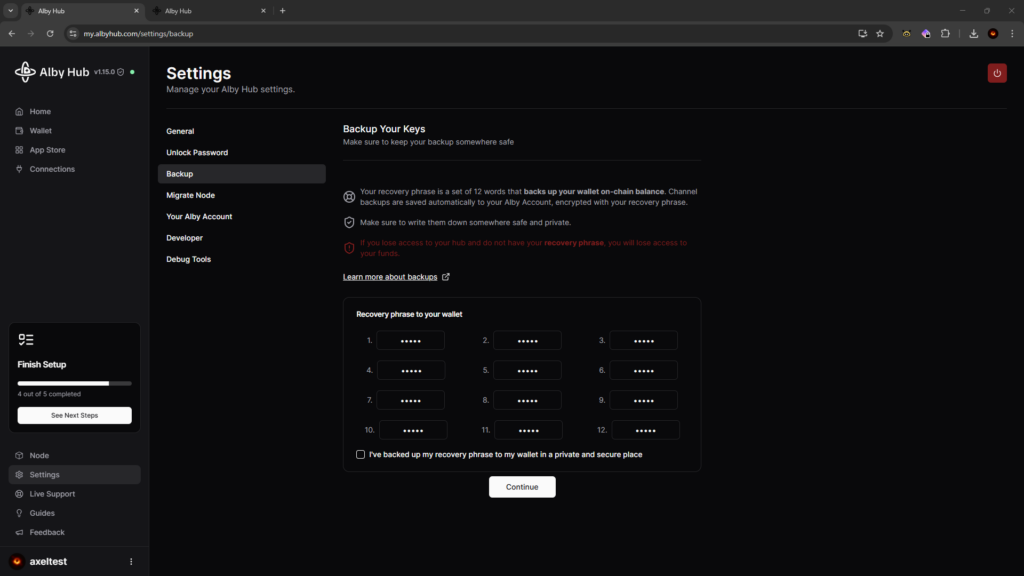Click the red power button icon
Viewport: 1024px width, 576px height.
coord(996,73)
